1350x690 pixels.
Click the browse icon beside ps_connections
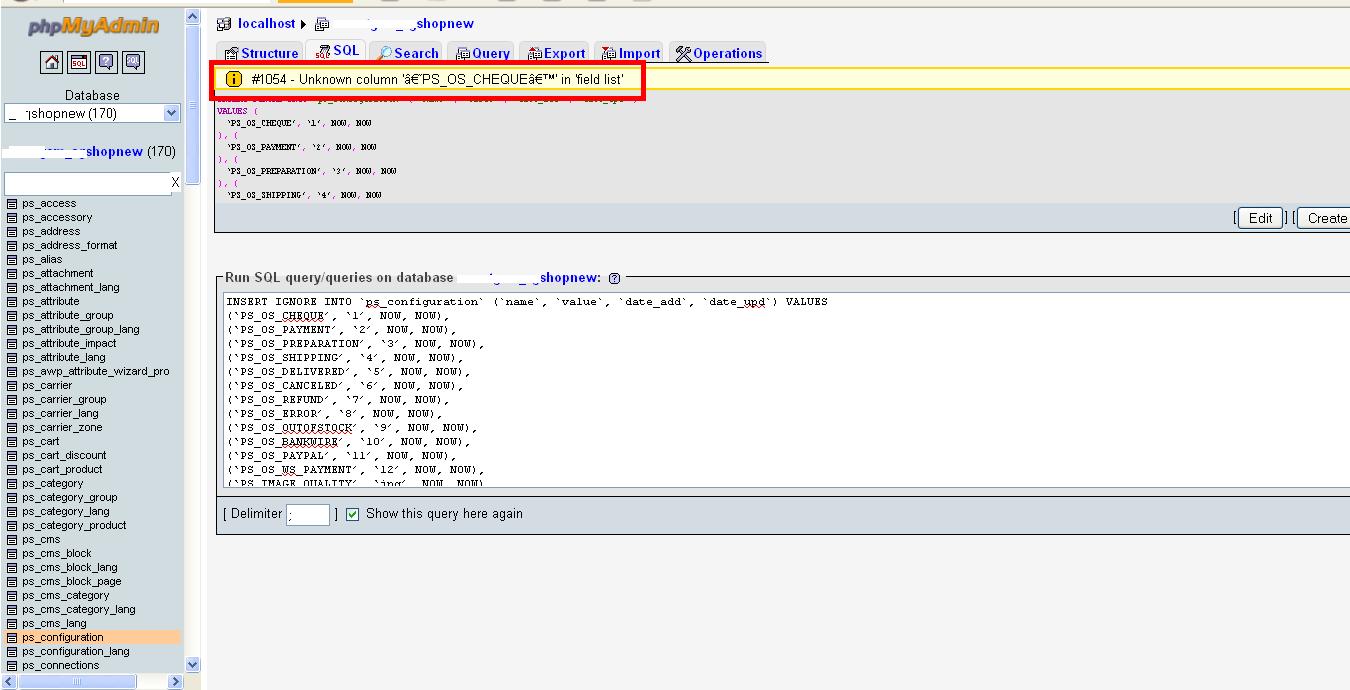tap(12, 665)
